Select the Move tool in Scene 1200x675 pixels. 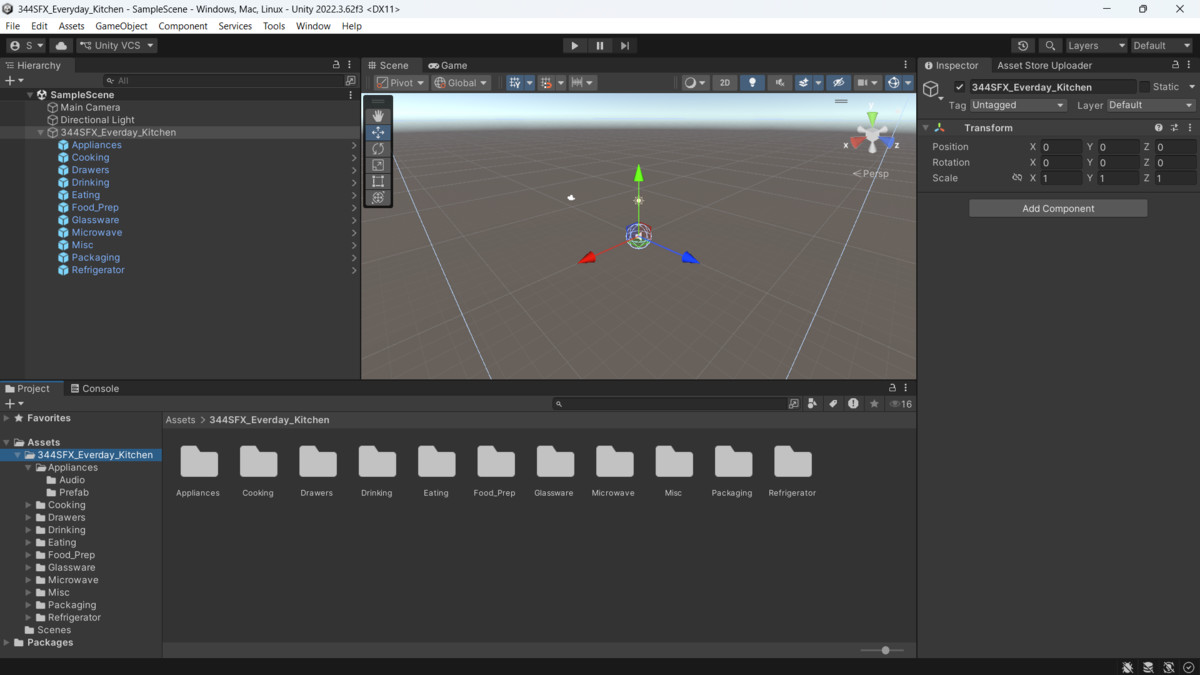tap(378, 132)
